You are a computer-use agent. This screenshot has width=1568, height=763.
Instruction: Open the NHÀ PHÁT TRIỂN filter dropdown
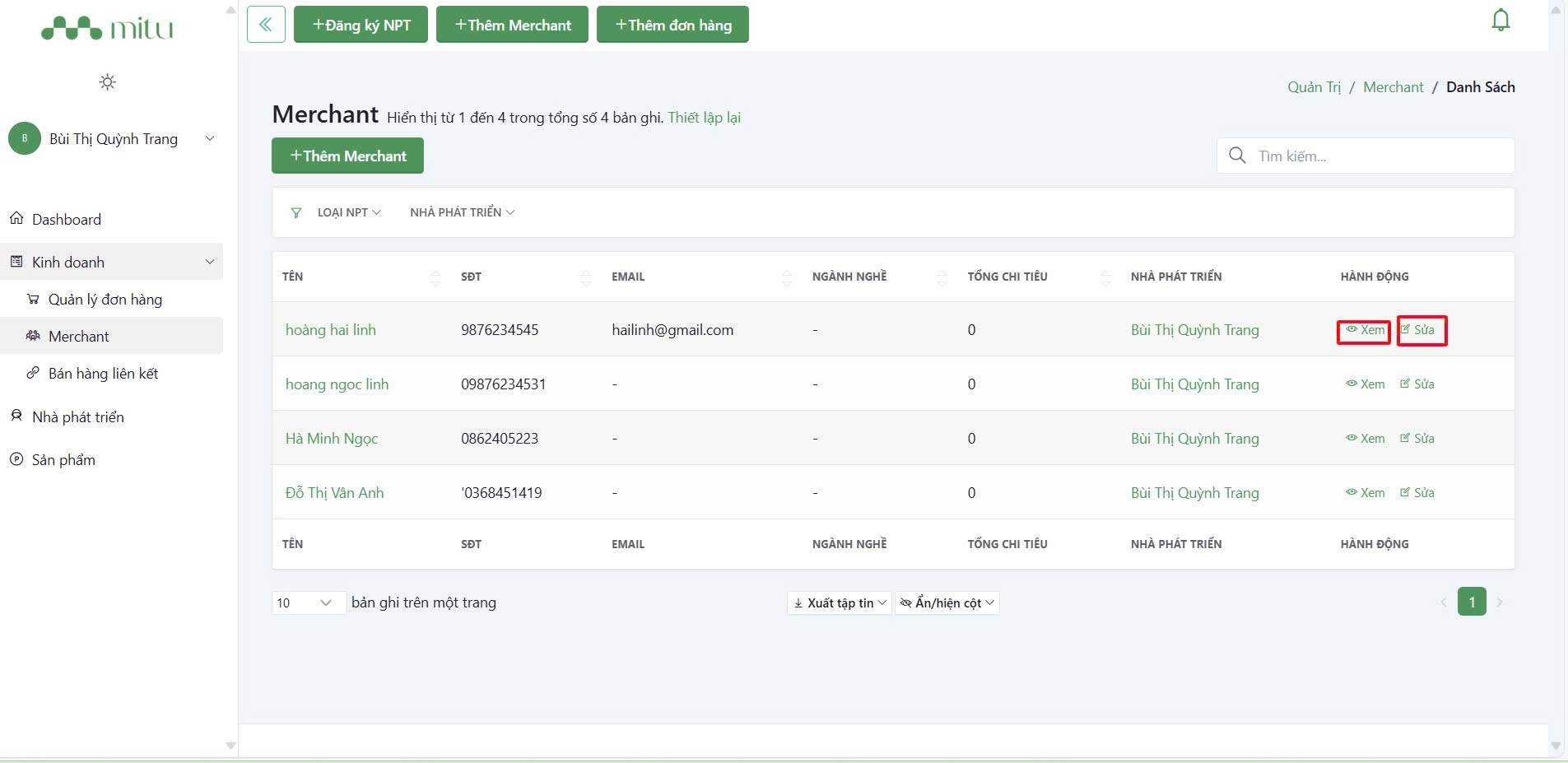tap(462, 212)
